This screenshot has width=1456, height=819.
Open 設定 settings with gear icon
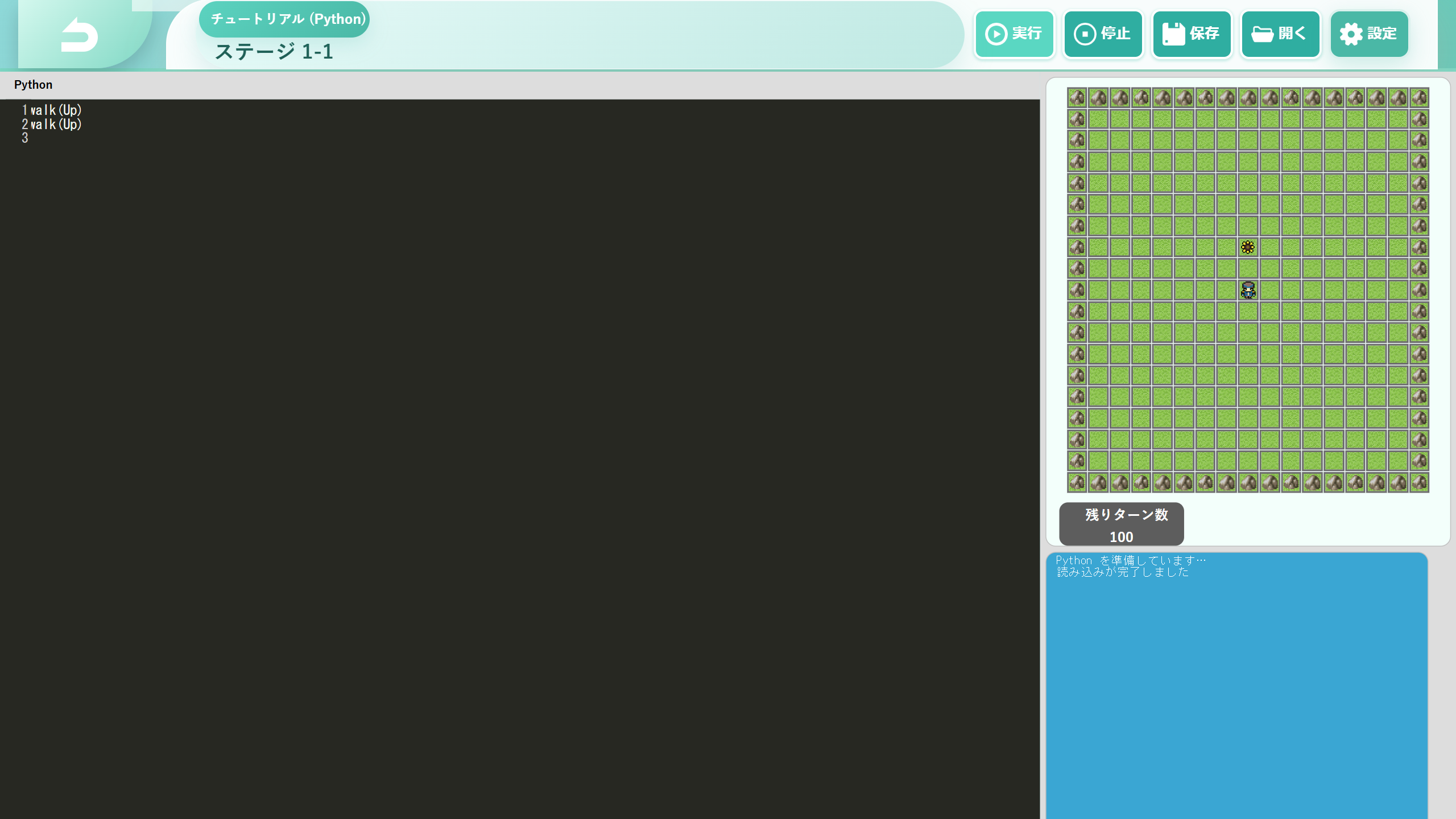1369,34
